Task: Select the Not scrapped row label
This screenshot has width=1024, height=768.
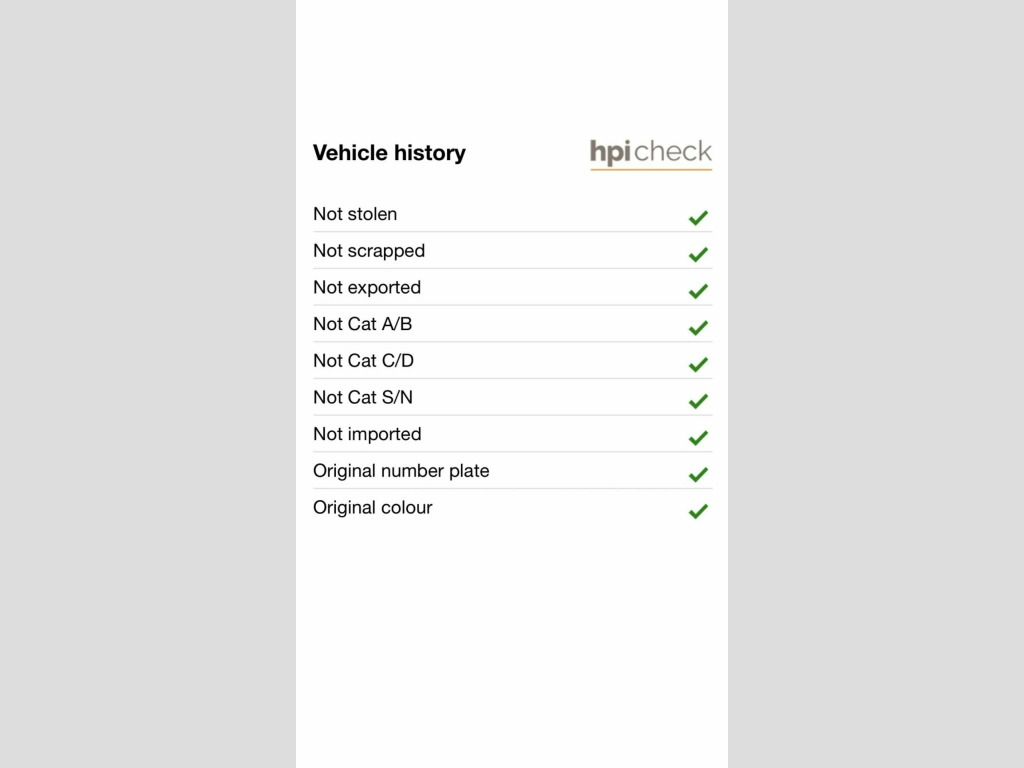Action: point(369,251)
